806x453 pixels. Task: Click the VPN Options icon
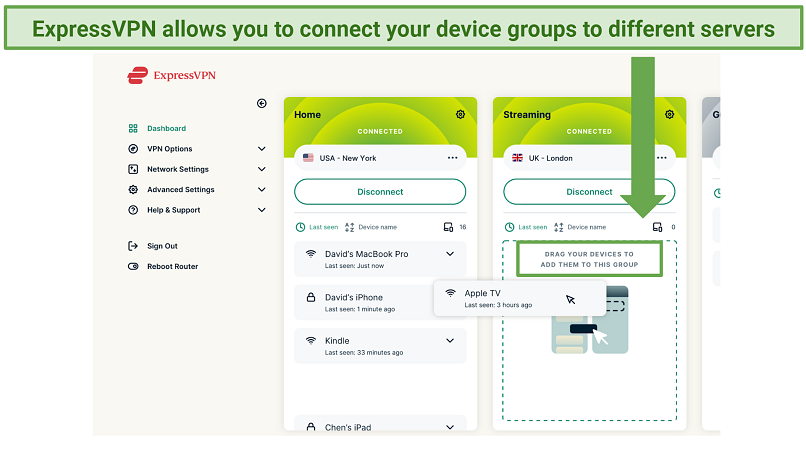pos(133,149)
